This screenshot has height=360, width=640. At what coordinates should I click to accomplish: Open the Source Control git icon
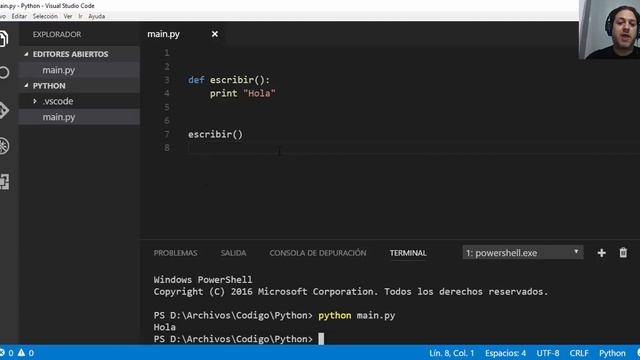tap(4, 110)
